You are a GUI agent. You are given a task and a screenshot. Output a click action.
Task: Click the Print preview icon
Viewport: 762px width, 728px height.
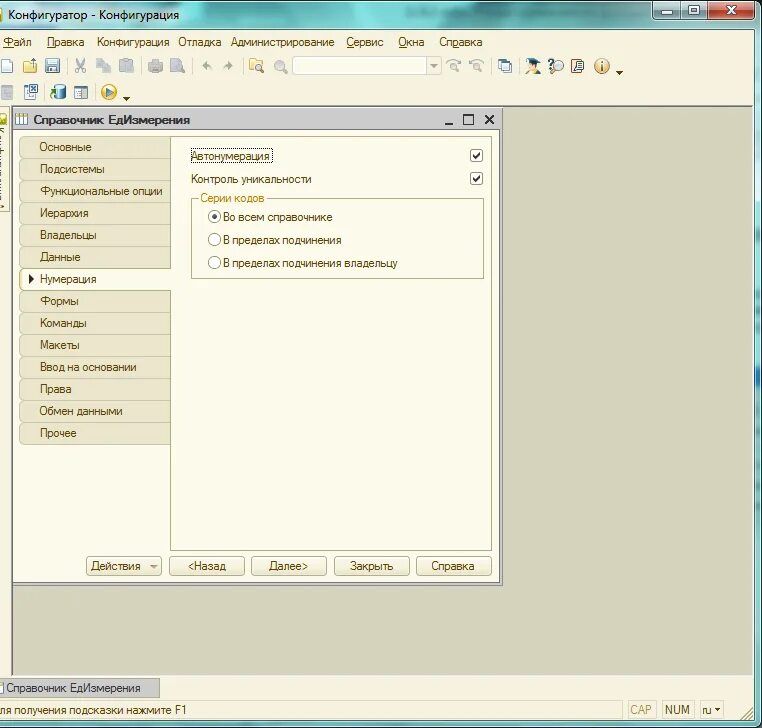(178, 66)
